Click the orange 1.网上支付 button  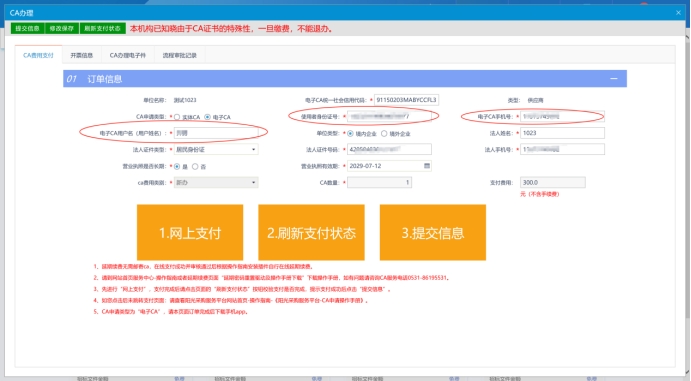coord(190,233)
